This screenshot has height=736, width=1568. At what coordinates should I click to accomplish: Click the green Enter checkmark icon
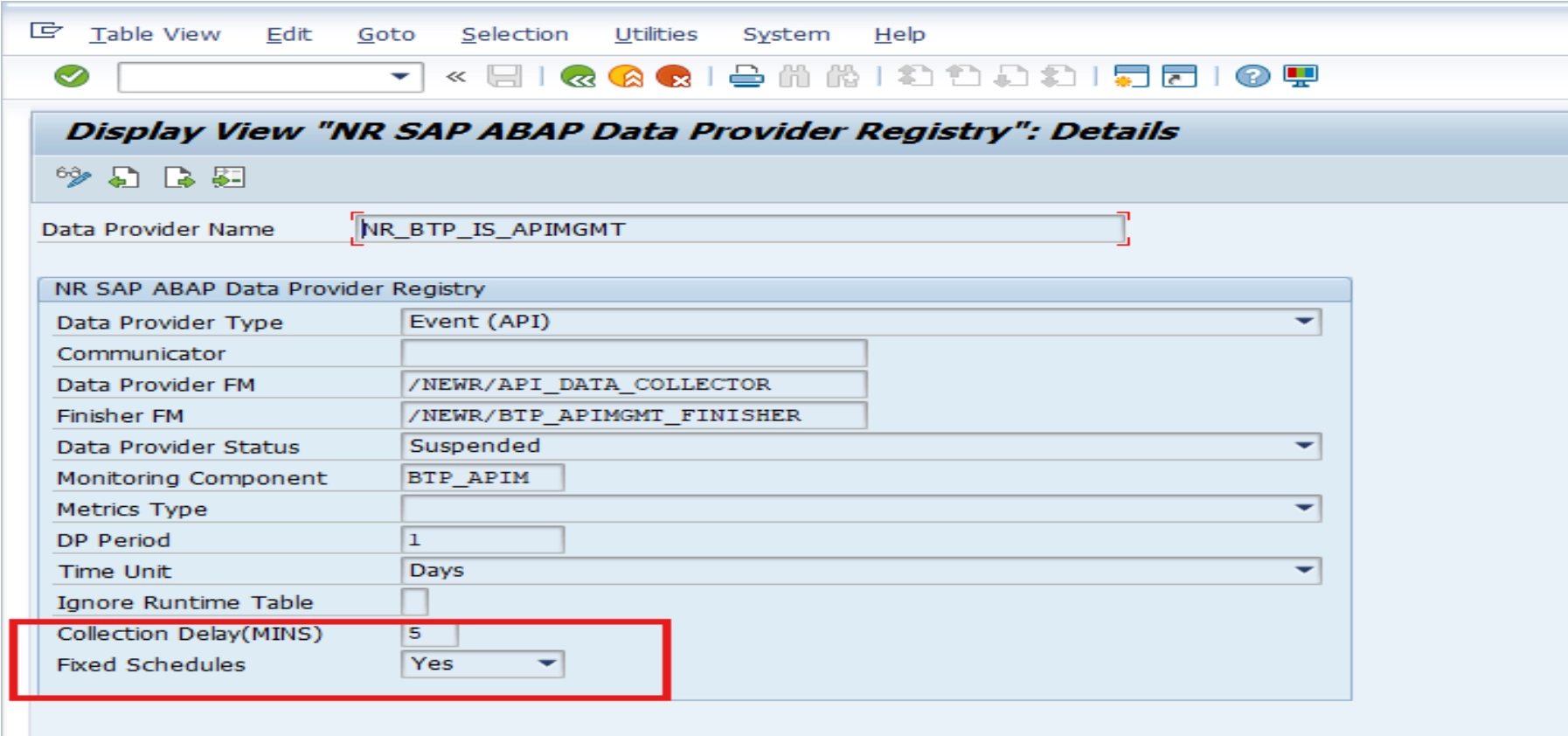72,77
